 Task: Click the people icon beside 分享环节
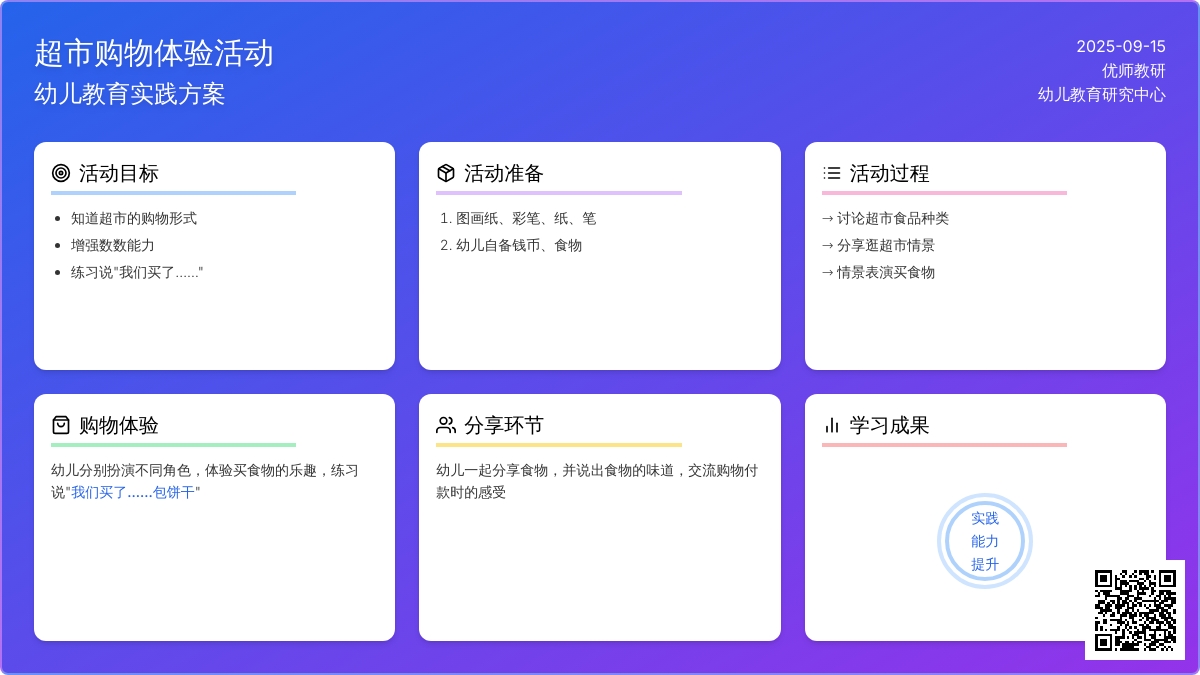(x=446, y=425)
